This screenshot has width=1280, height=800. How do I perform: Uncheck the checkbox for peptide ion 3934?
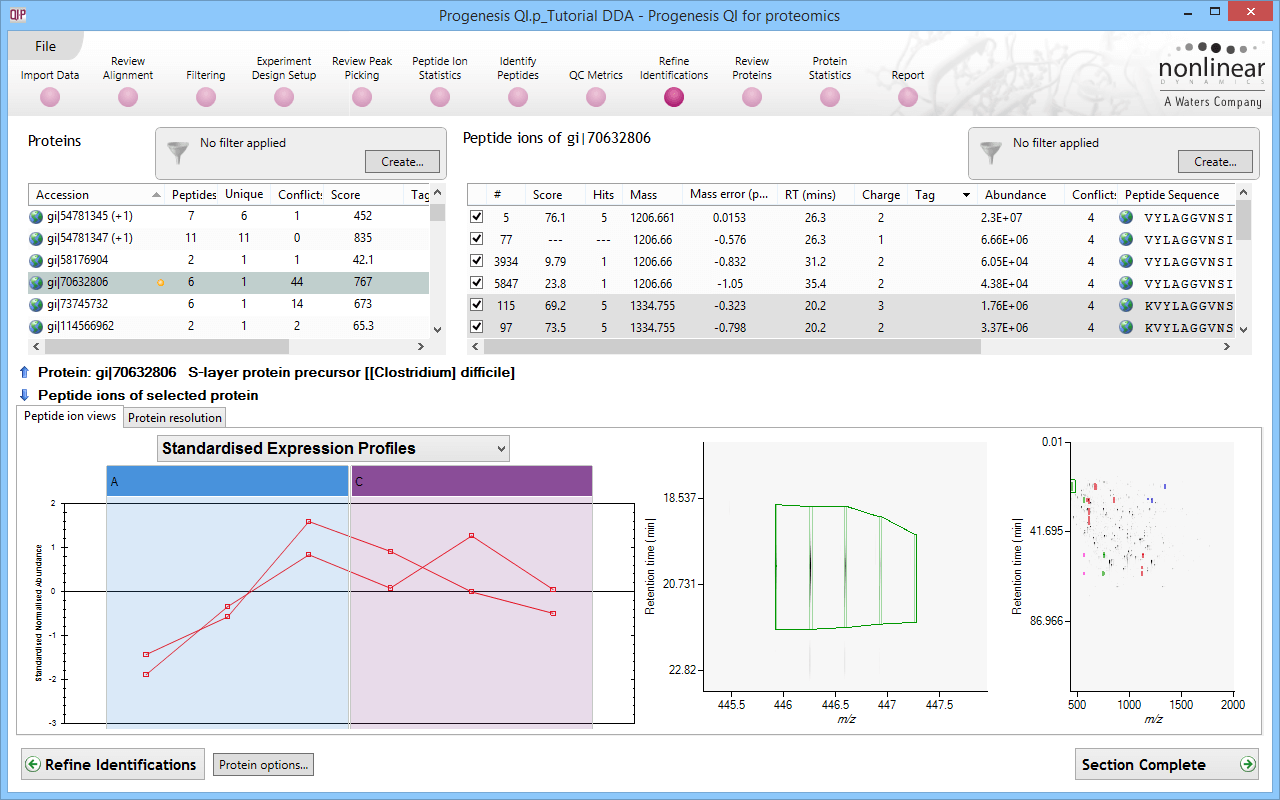tap(477, 261)
